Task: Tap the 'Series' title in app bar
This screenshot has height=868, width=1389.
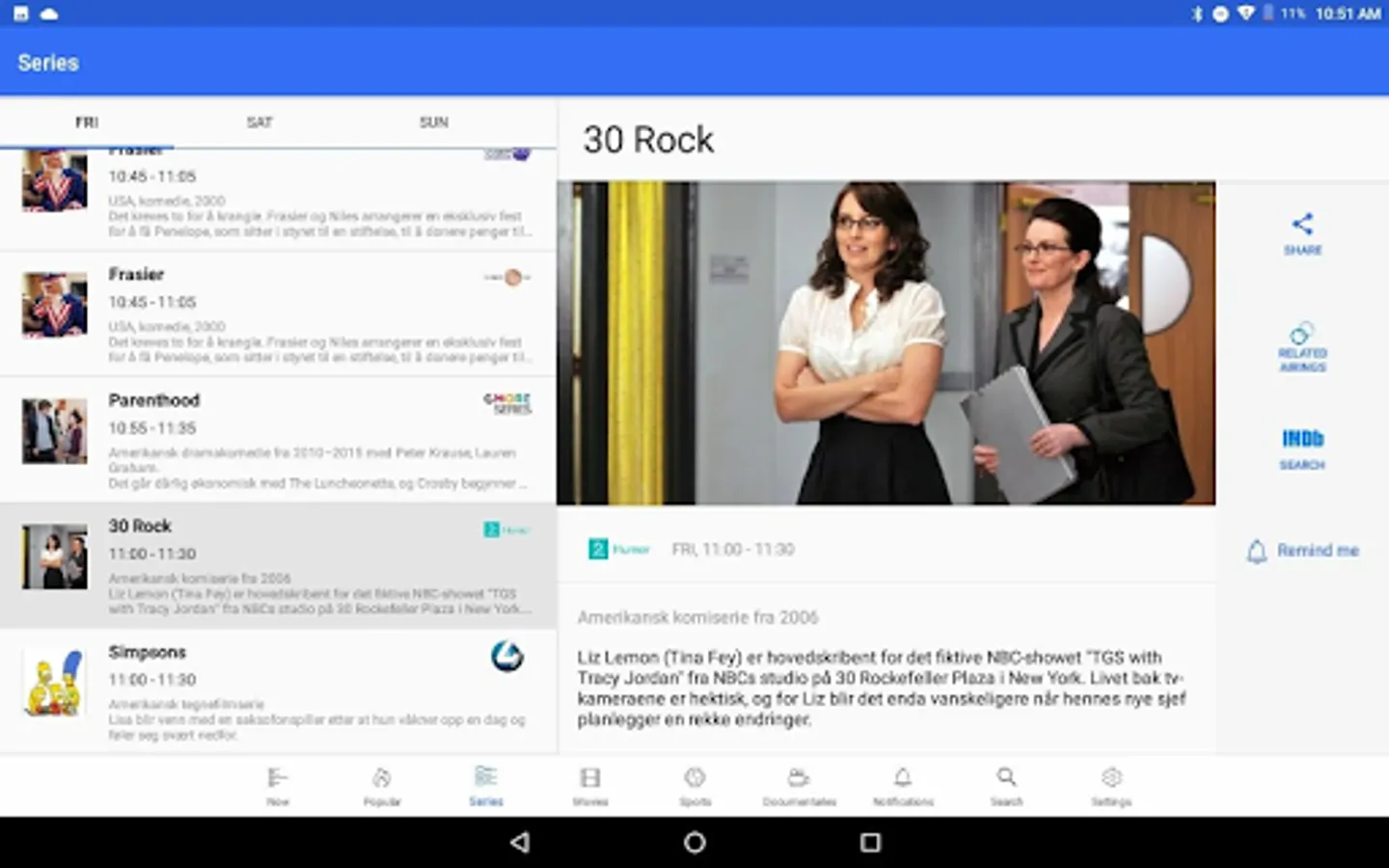Action: (x=48, y=63)
